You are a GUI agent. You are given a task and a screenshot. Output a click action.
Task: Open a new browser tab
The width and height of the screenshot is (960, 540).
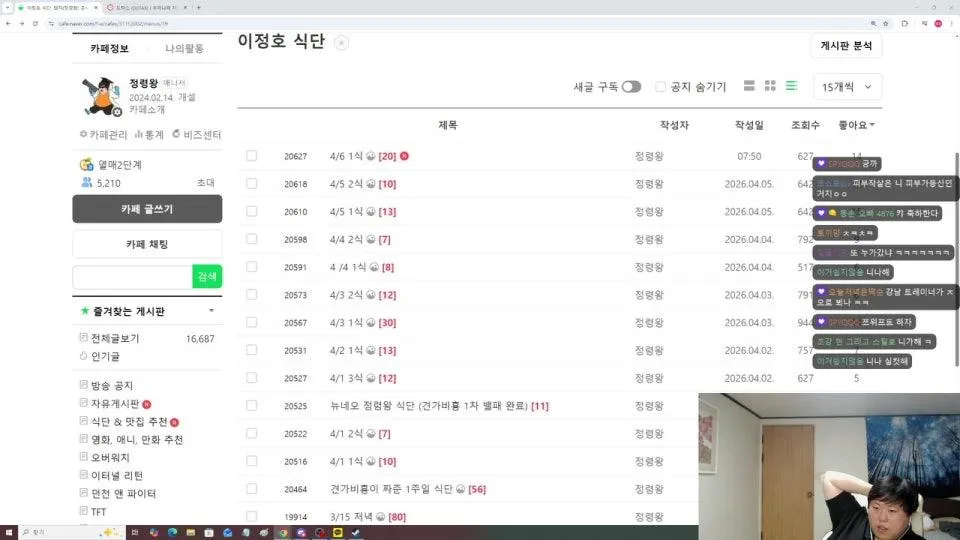[x=198, y=8]
